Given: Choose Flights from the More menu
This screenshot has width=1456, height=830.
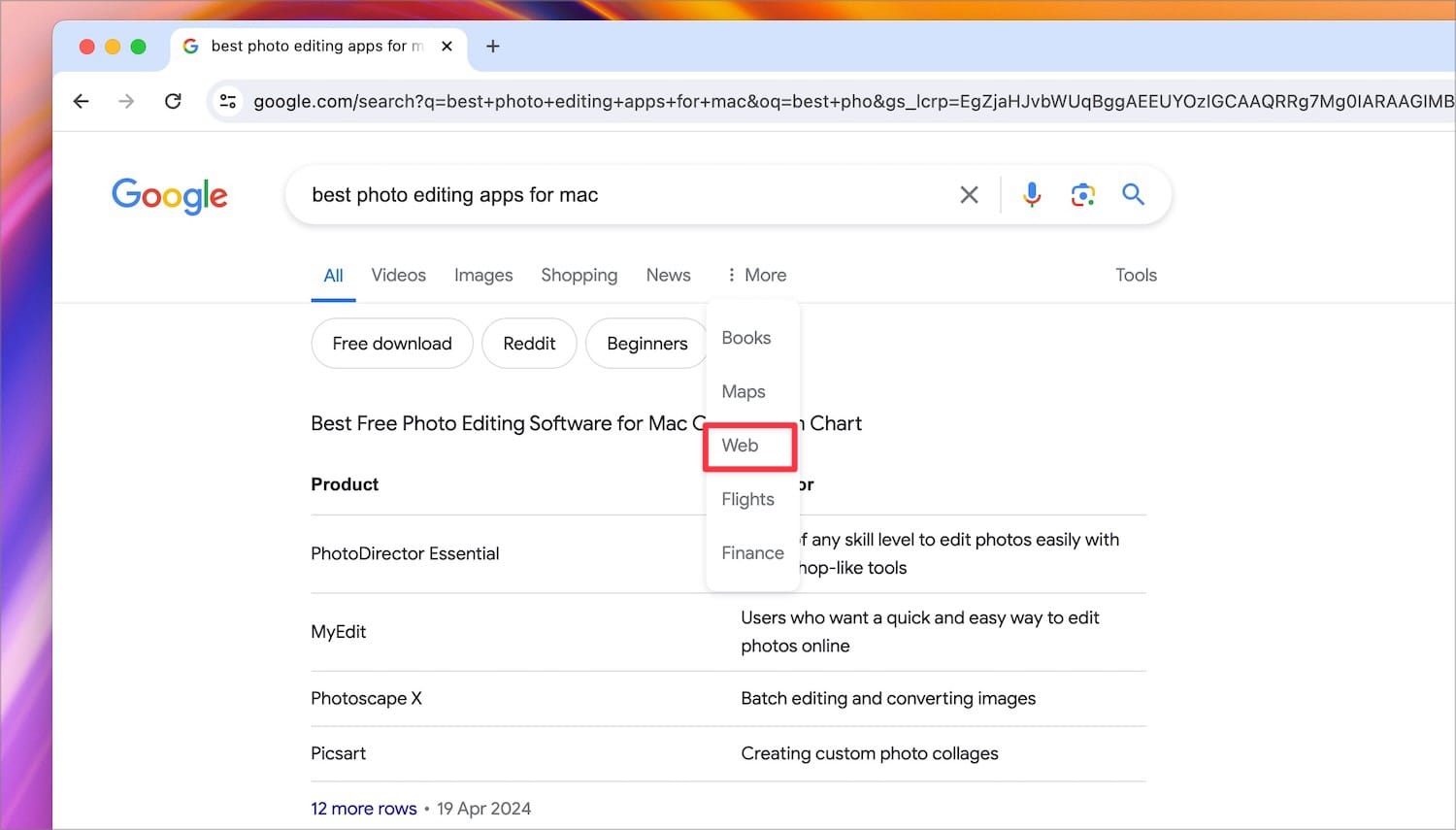Looking at the screenshot, I should point(748,499).
